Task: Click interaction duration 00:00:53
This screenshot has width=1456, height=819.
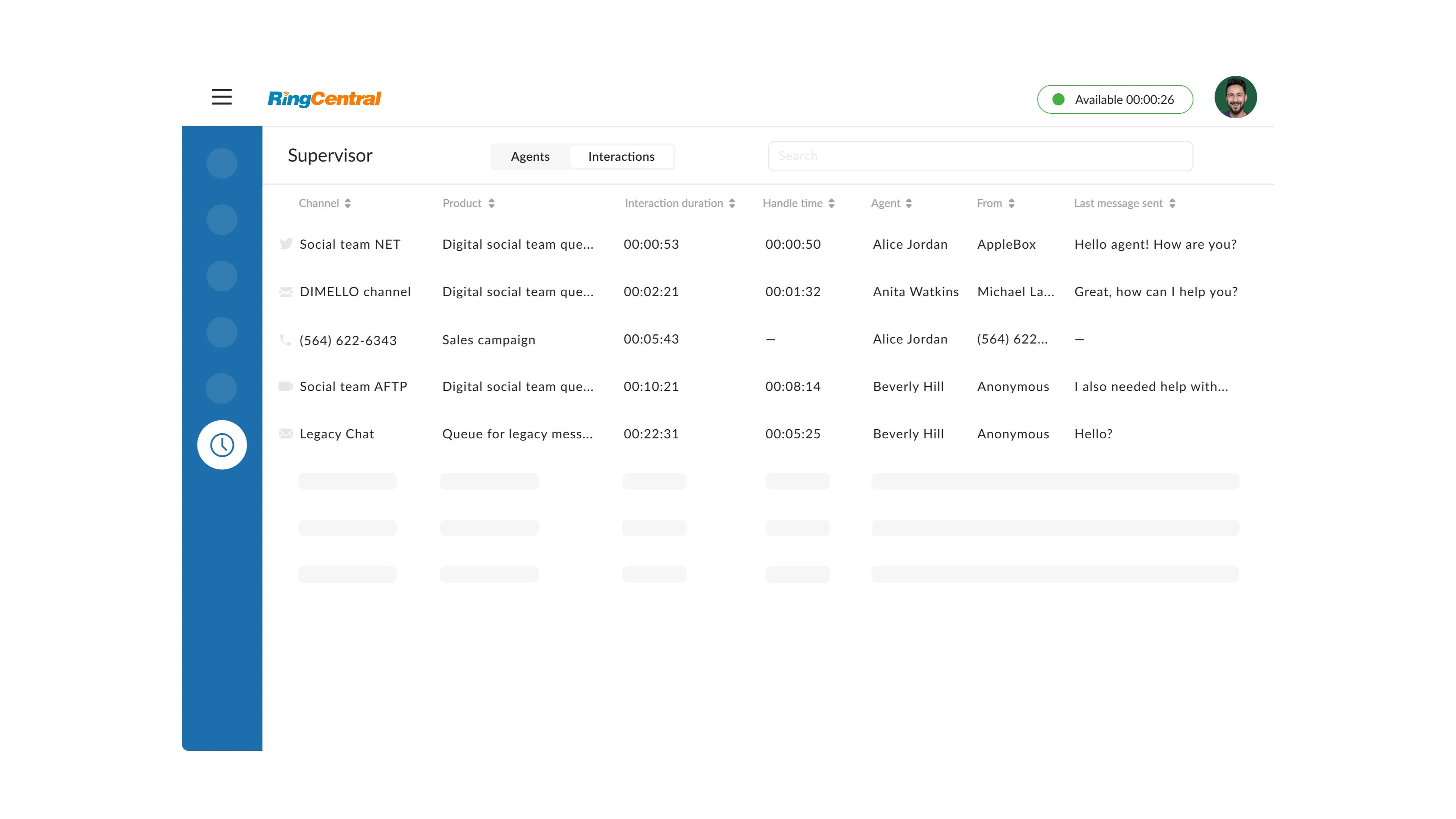Action: [651, 244]
